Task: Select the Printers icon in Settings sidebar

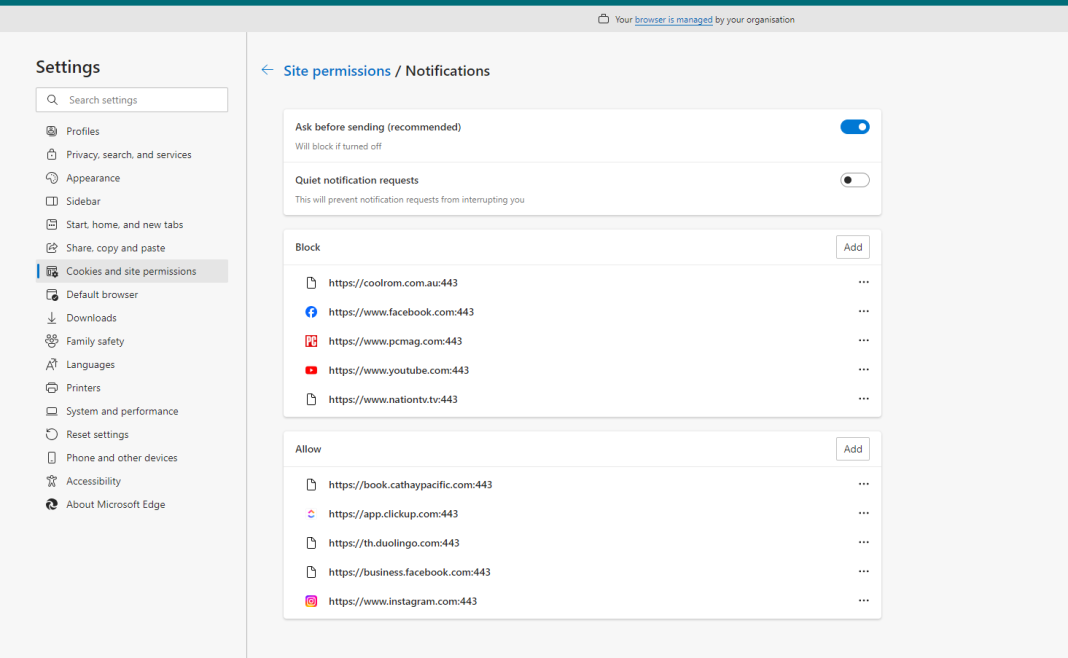Action: point(51,387)
